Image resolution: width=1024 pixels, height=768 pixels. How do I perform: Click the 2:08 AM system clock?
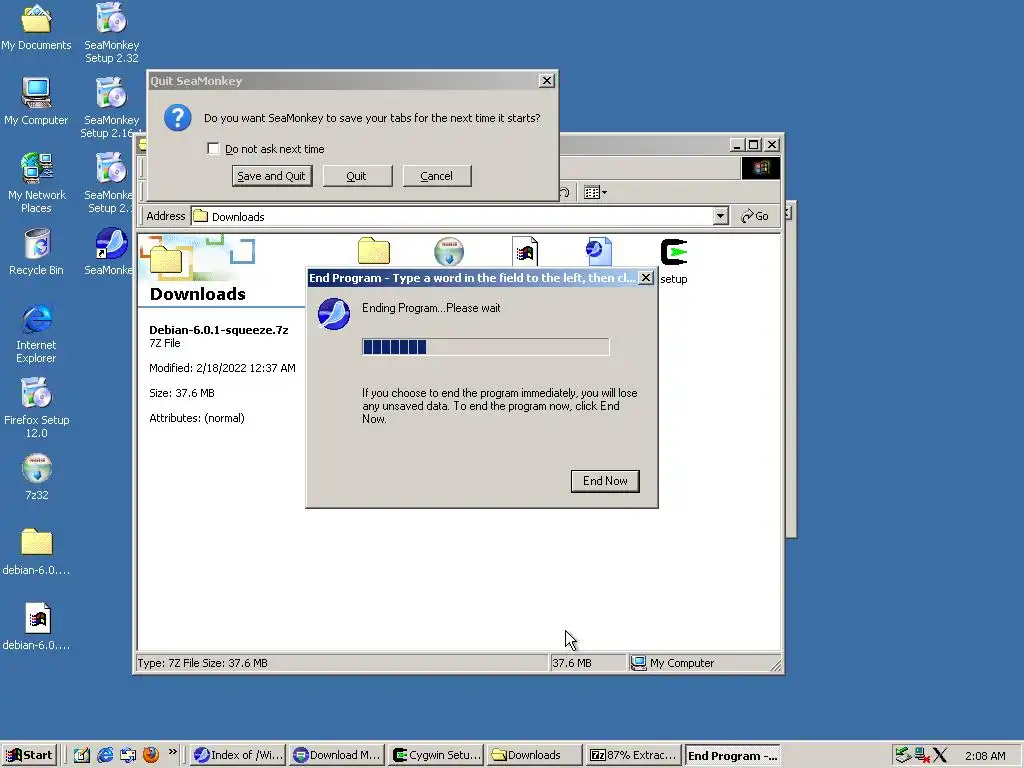(985, 756)
